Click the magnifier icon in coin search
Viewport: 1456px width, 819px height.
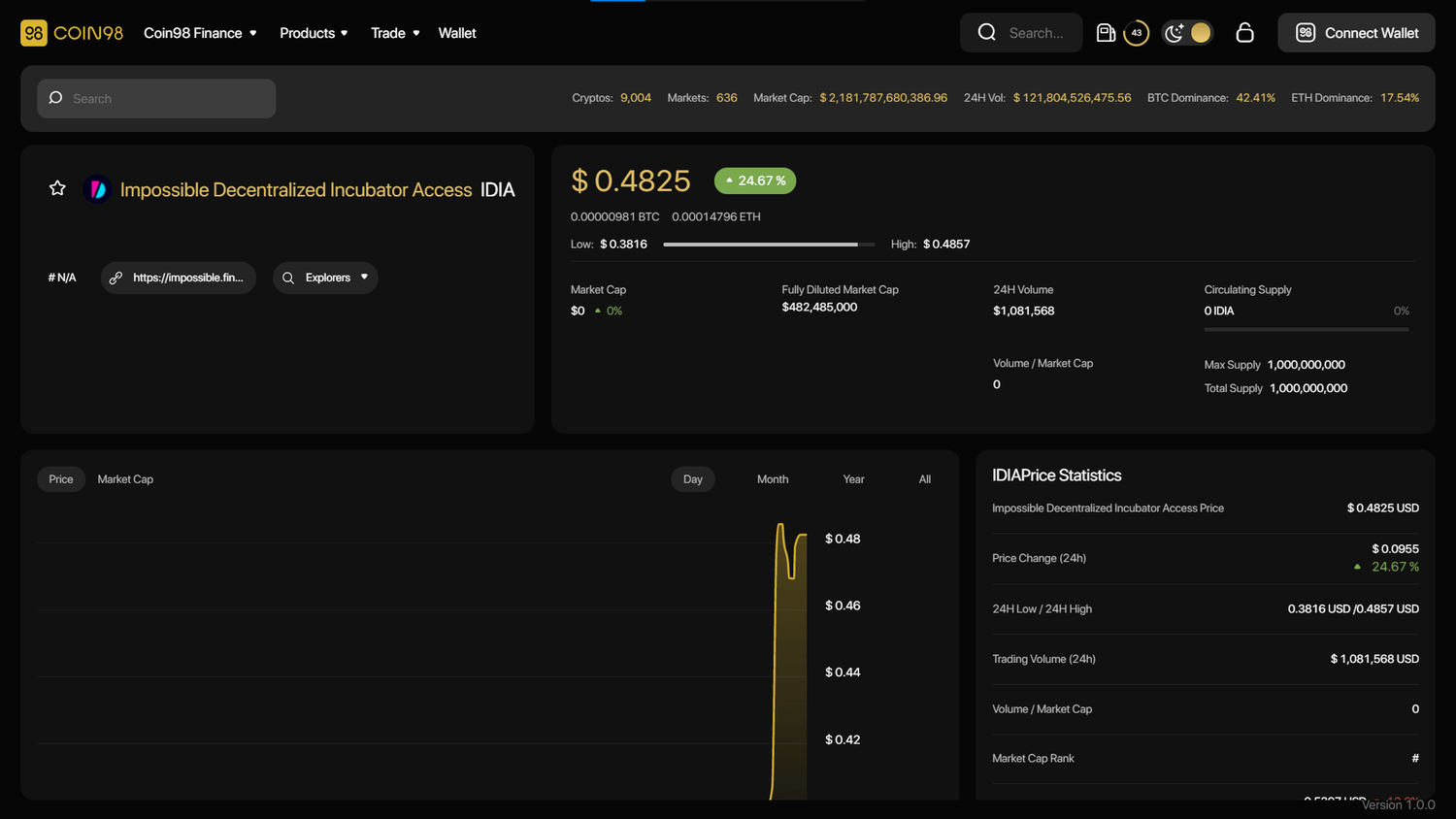coord(55,98)
